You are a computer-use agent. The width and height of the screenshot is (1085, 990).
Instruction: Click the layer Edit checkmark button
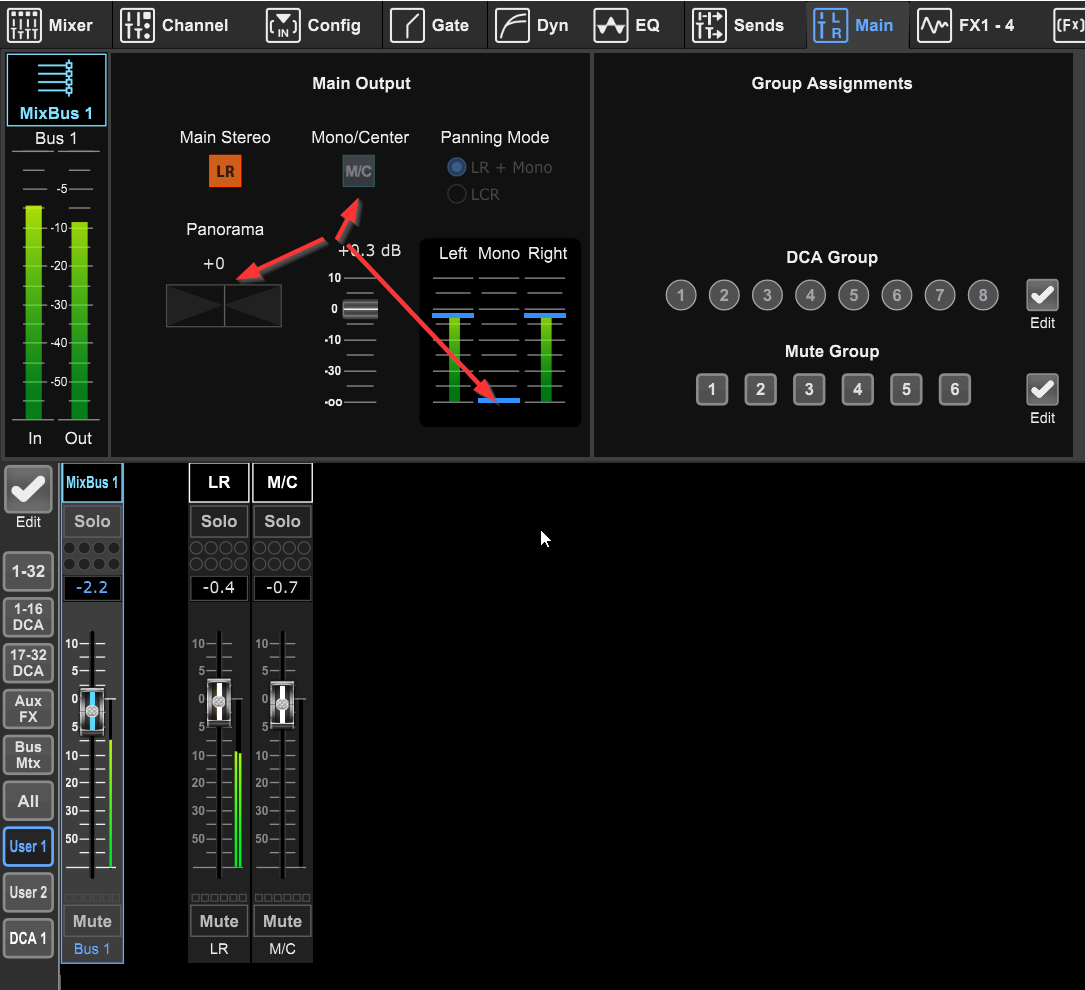28,490
